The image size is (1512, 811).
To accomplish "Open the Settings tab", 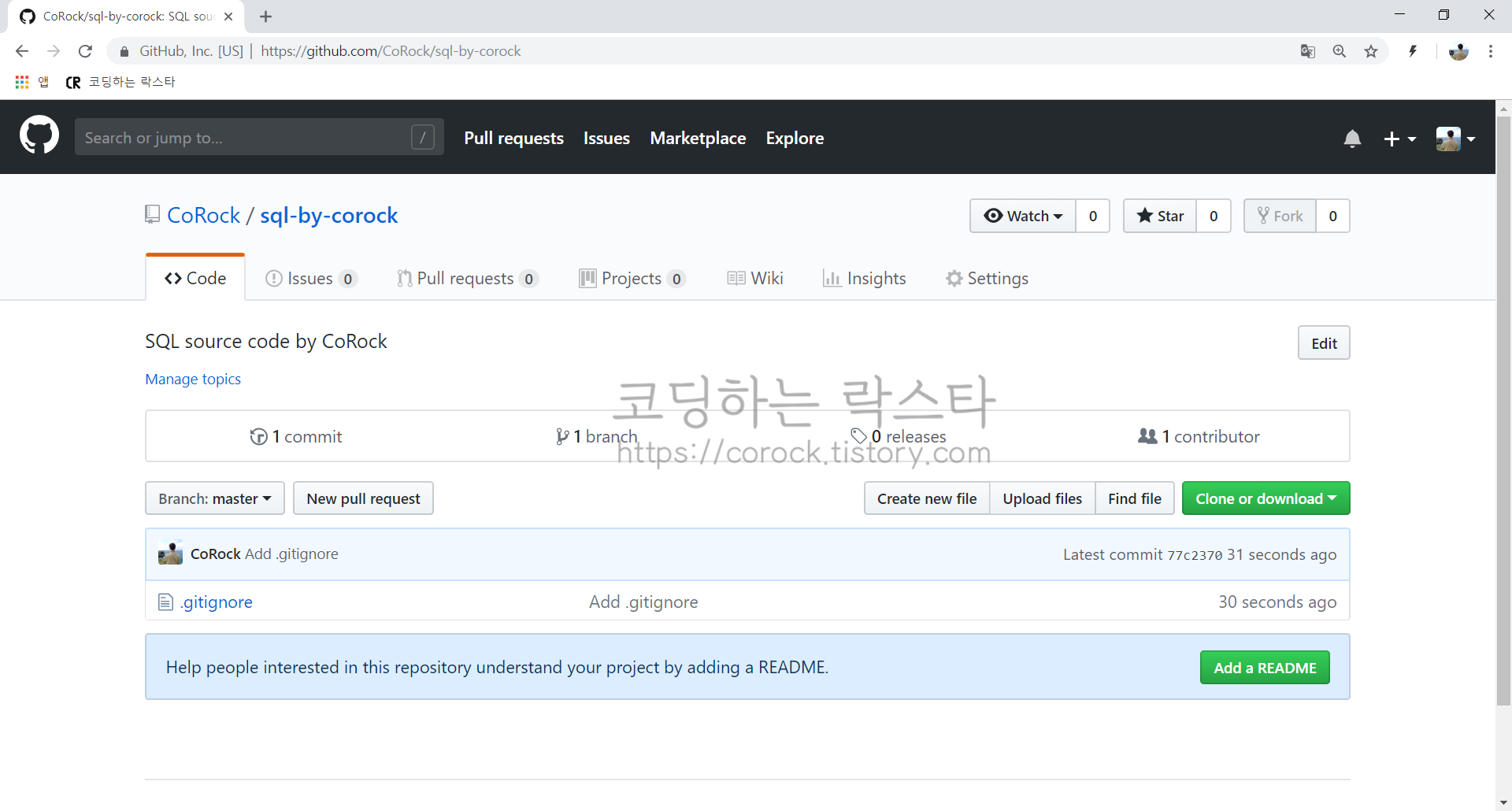I will [x=988, y=279].
